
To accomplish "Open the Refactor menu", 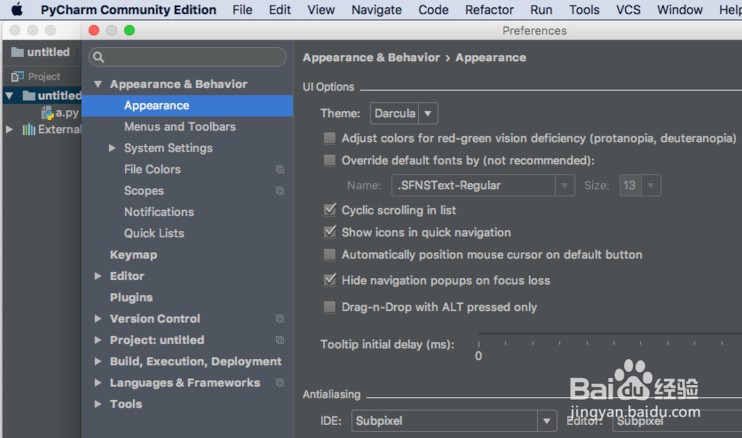I will click(489, 10).
